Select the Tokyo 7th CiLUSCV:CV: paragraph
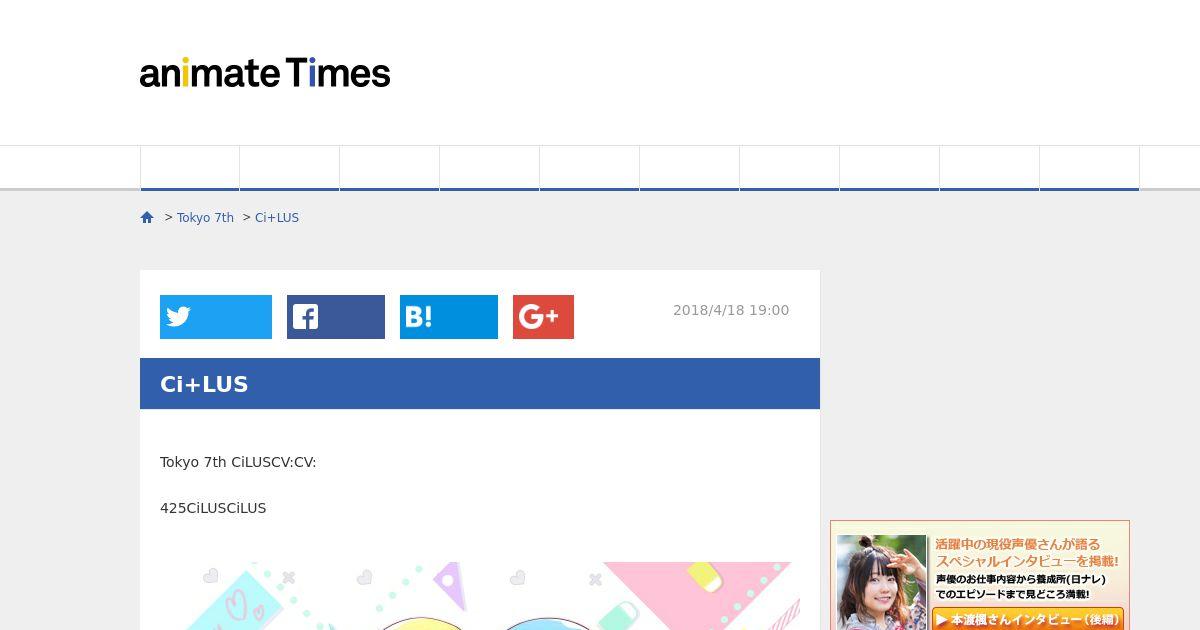The width and height of the screenshot is (1200, 630). pyautogui.click(x=238, y=462)
